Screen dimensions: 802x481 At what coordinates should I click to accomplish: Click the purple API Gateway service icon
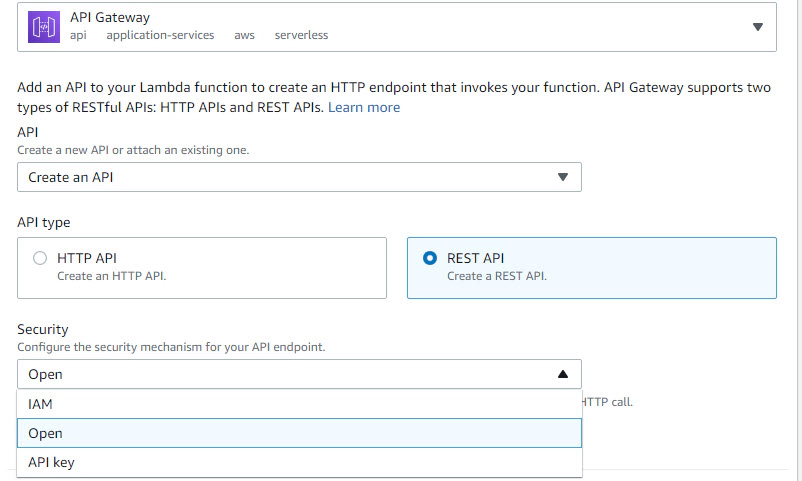43,27
